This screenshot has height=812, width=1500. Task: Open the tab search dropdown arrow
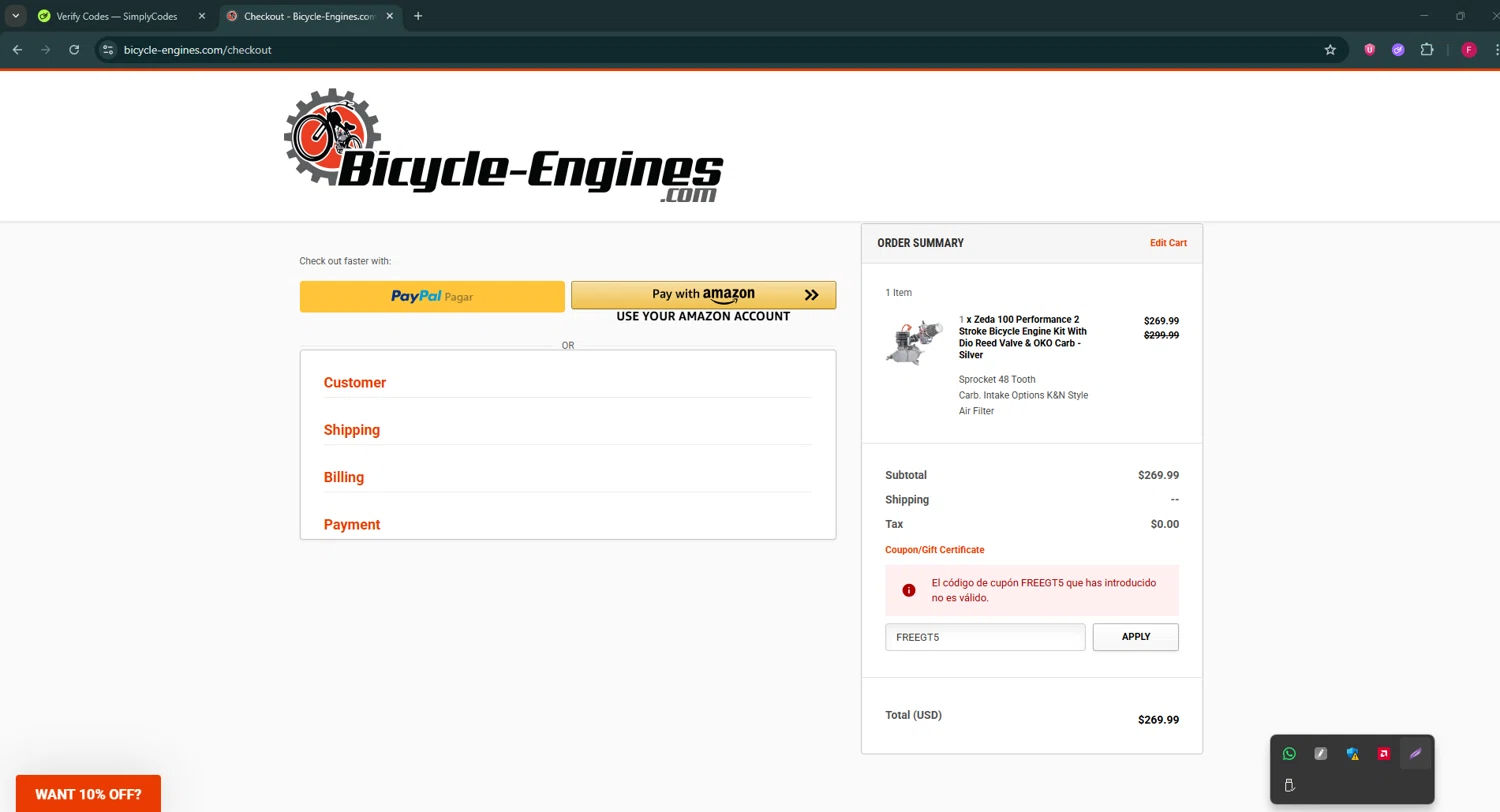point(15,16)
